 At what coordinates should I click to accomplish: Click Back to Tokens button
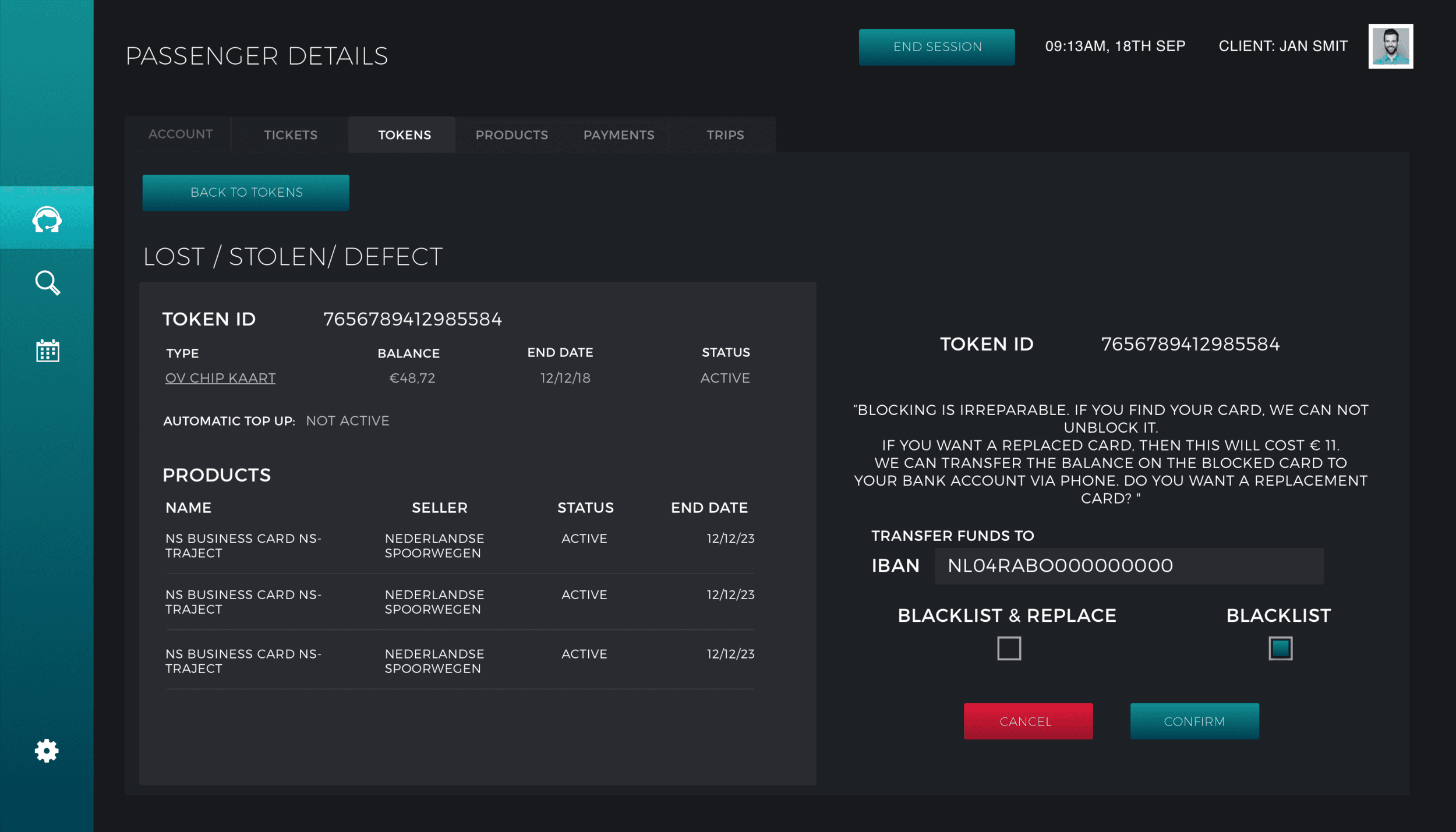(246, 193)
